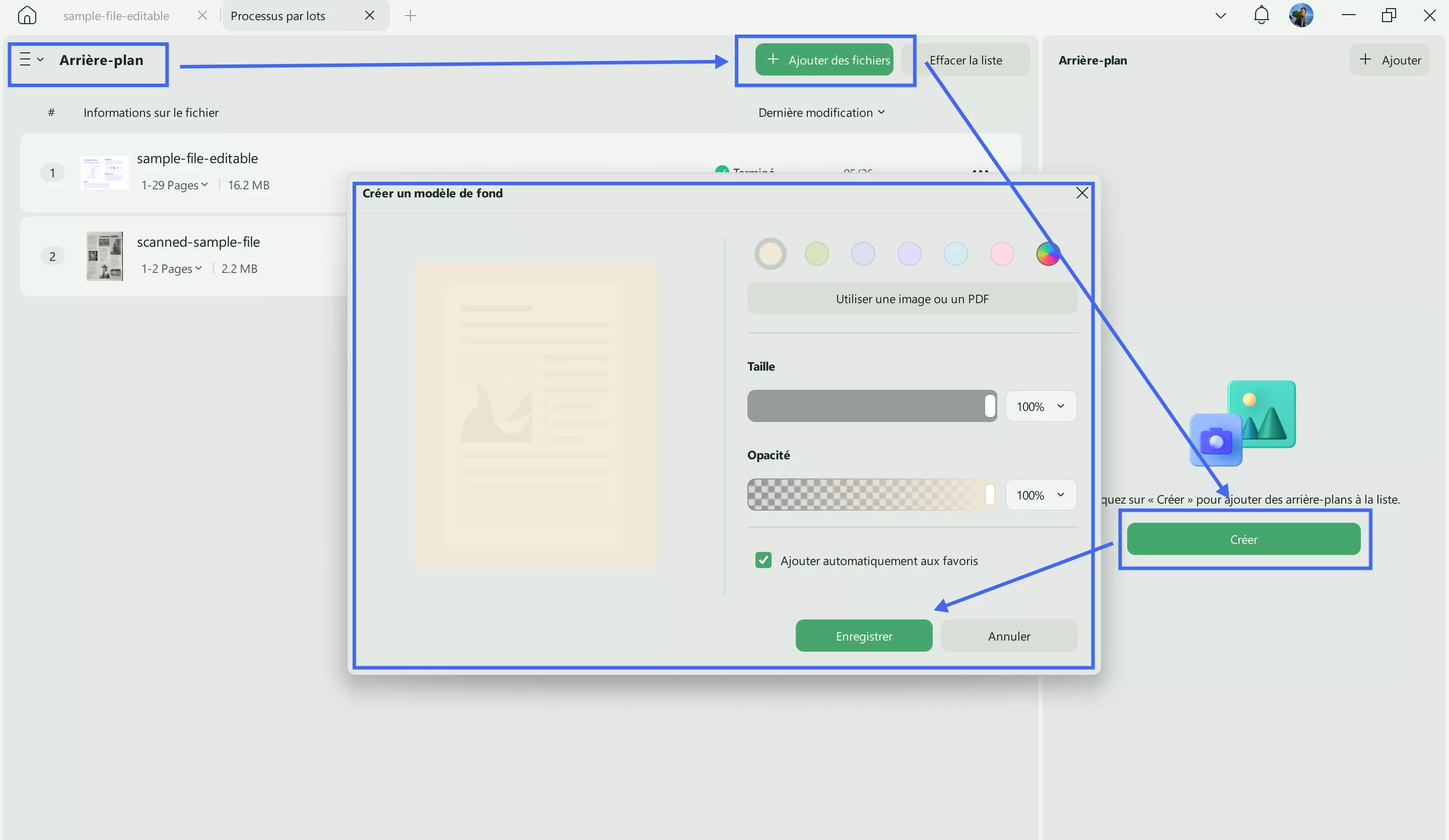This screenshot has width=1449, height=840.
Task: Toggle Ajouter automatiquement aux favoris checkbox
Action: [x=763, y=560]
